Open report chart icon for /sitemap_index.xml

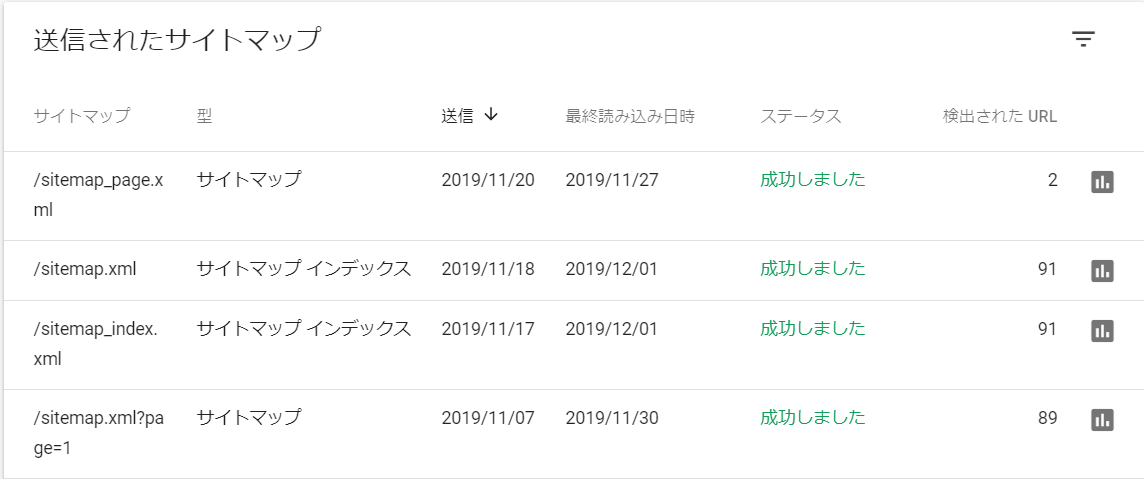(1102, 330)
